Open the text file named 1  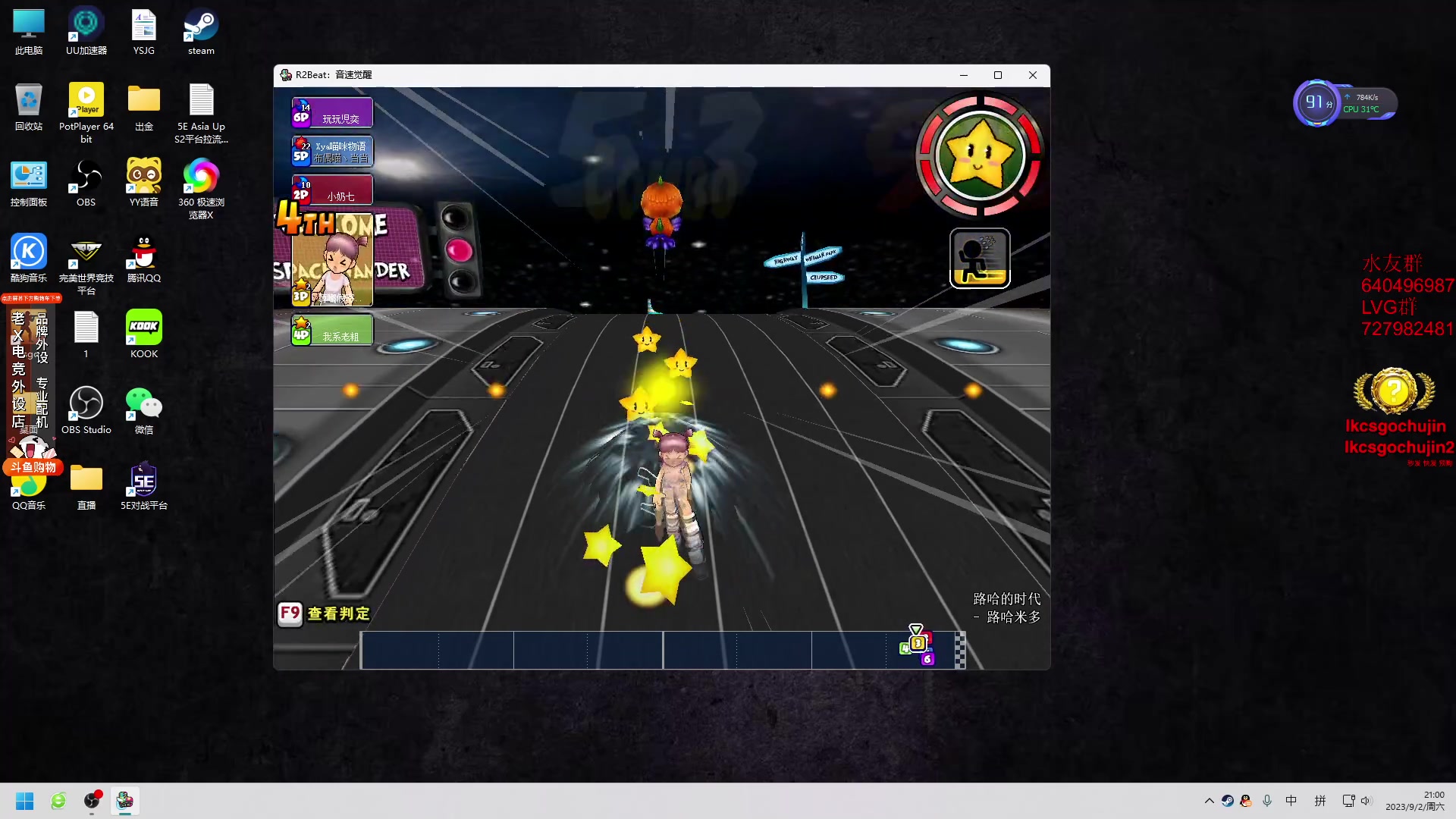coord(86,334)
